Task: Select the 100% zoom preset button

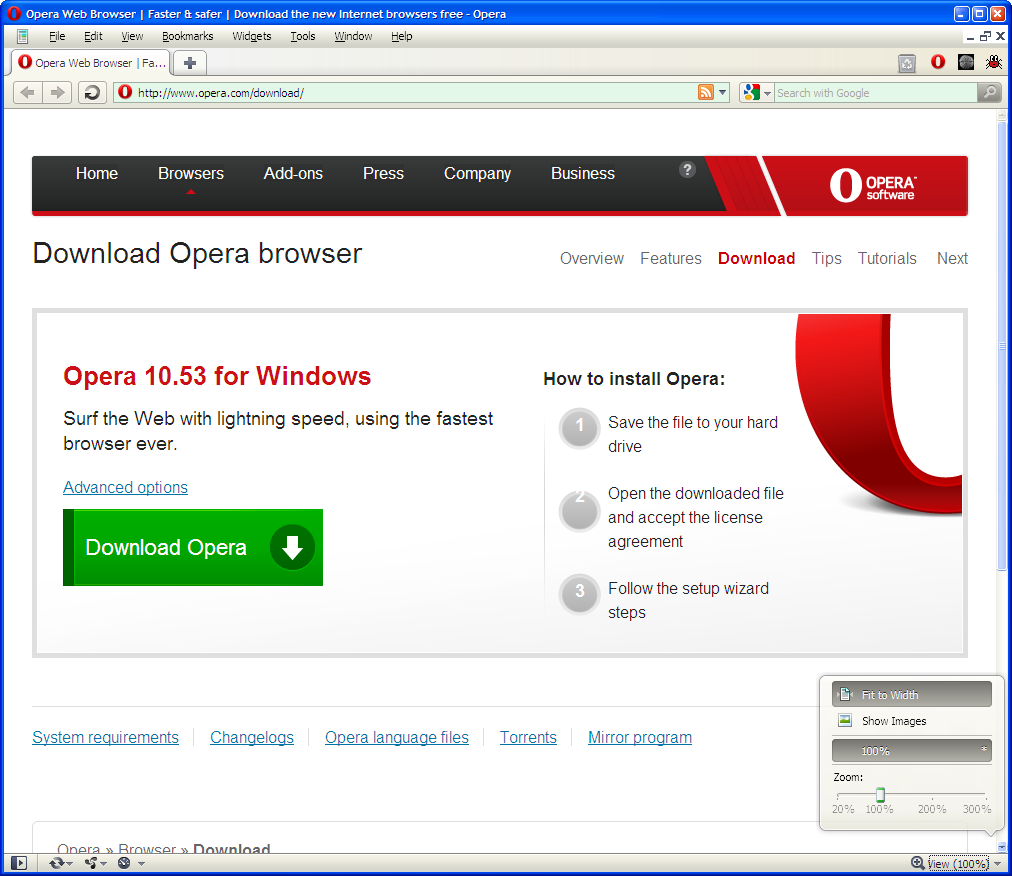Action: (x=911, y=751)
